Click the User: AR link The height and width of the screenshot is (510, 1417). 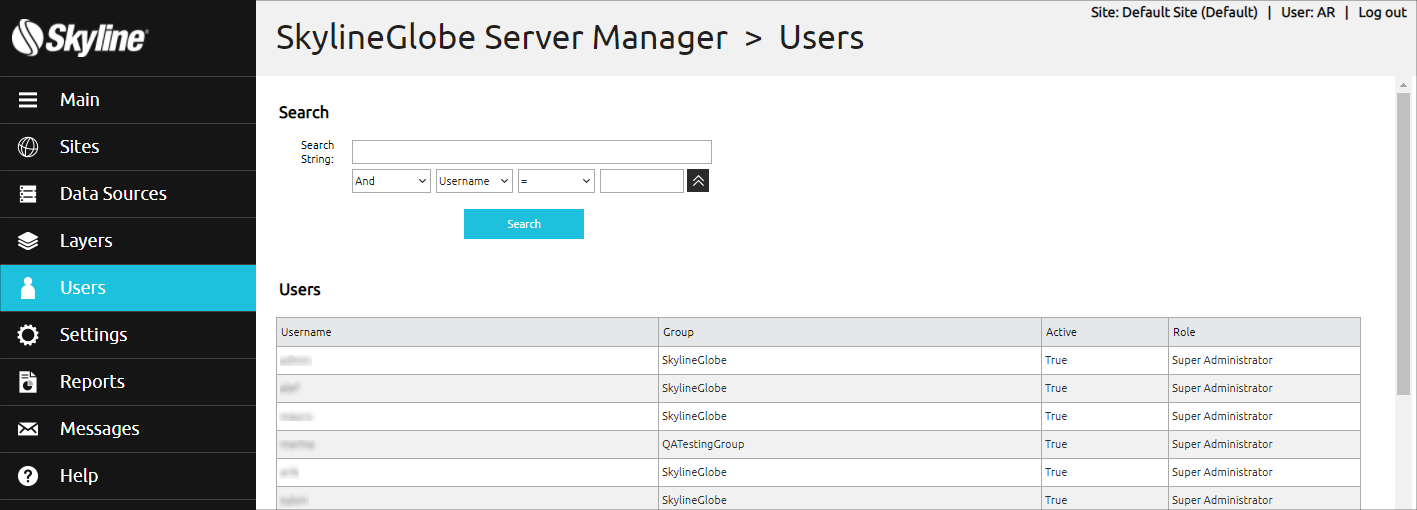(x=1308, y=12)
